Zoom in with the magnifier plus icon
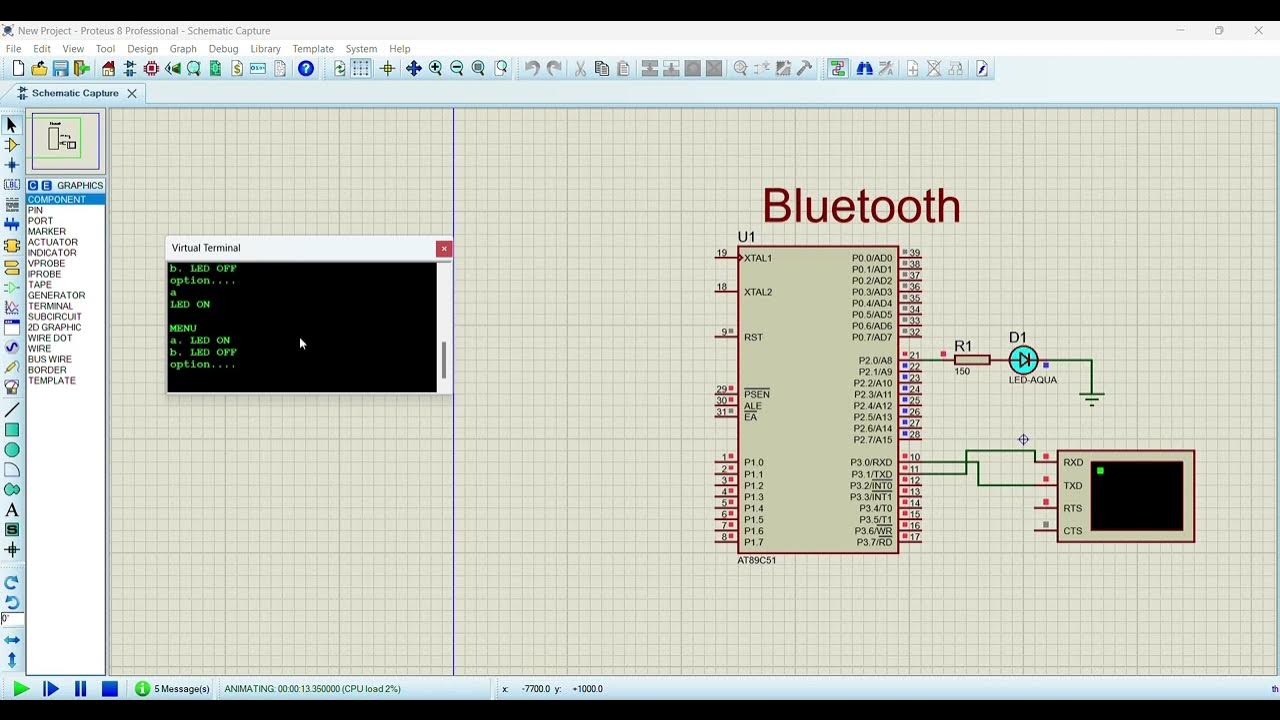Image resolution: width=1280 pixels, height=720 pixels. (435, 68)
